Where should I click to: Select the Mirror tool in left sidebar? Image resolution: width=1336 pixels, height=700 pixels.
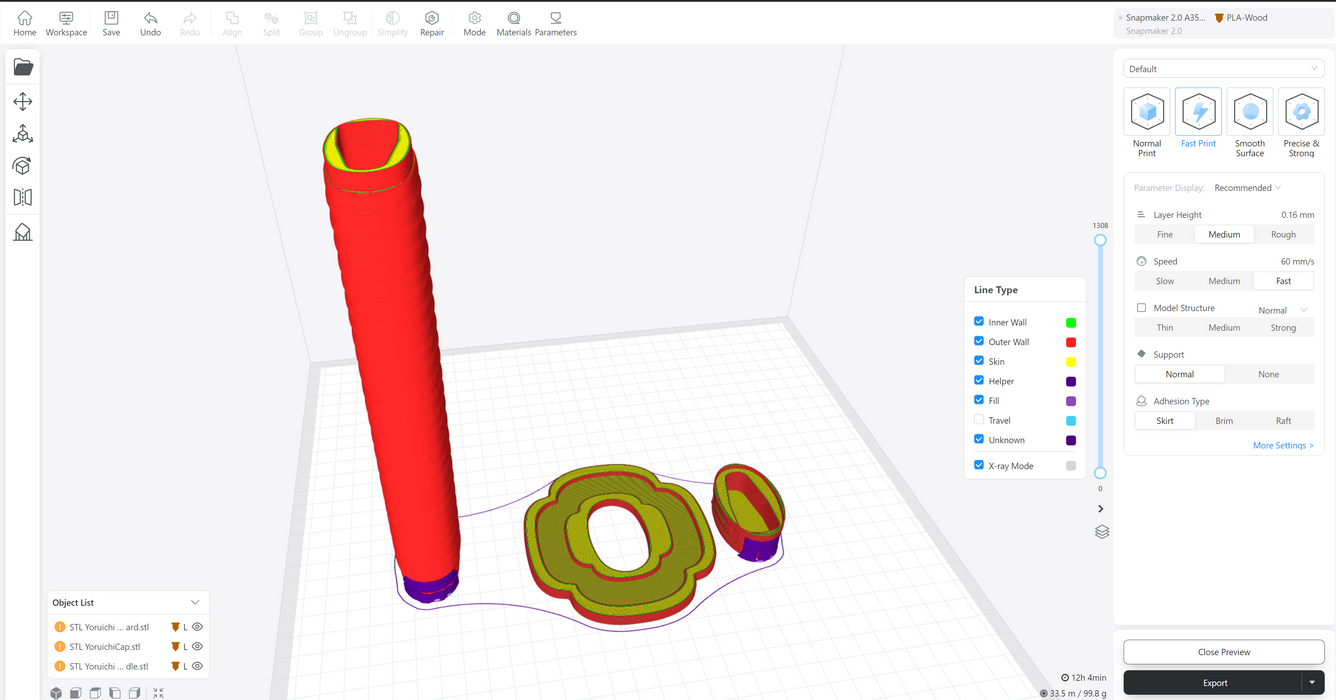(x=23, y=198)
